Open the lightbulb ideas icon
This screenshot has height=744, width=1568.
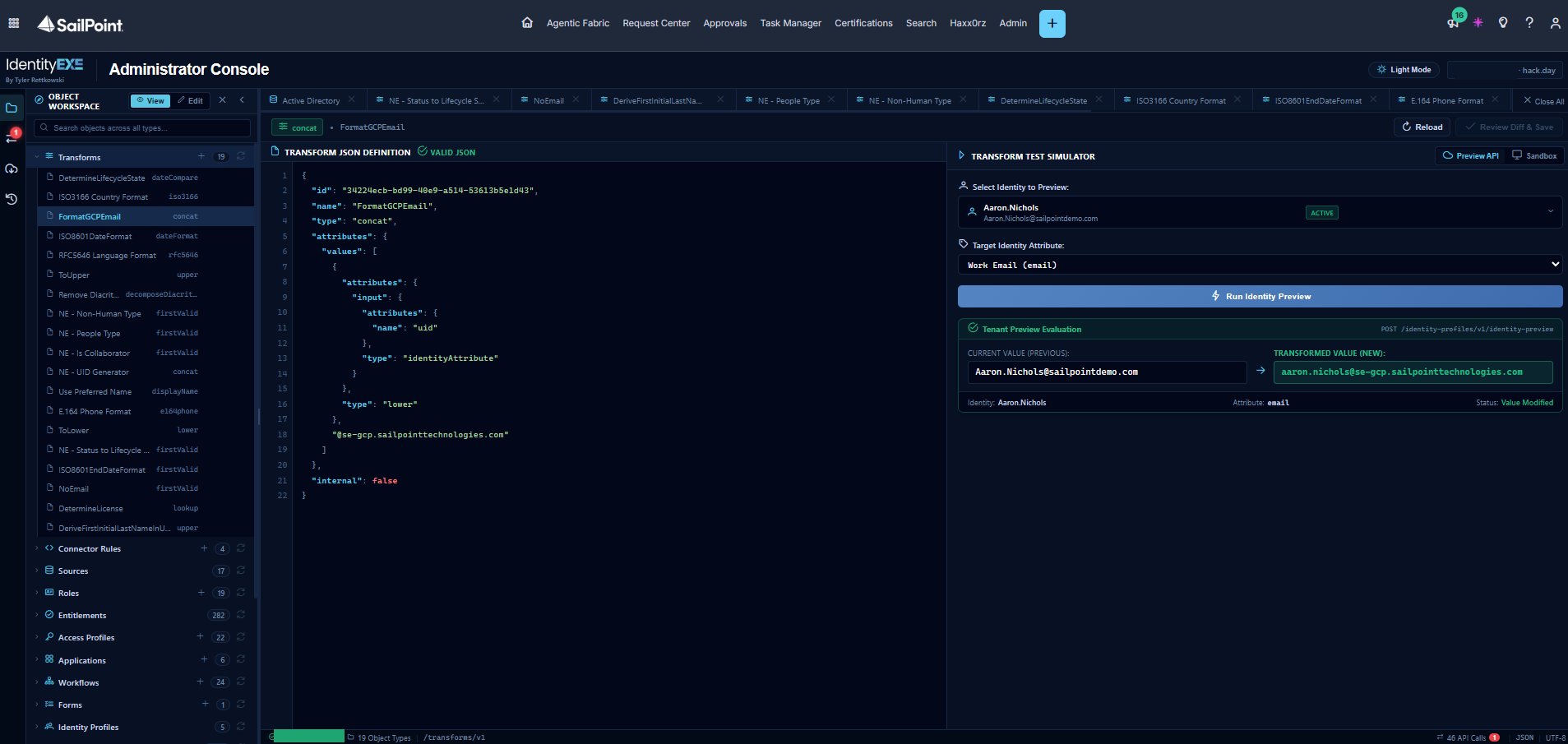[1503, 23]
